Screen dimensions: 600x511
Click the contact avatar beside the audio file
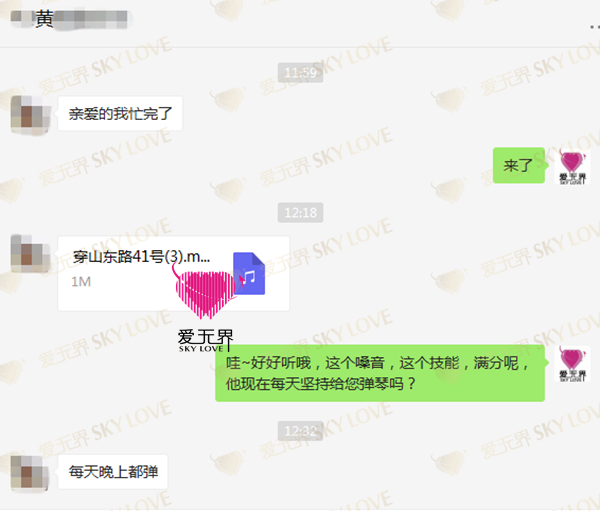pos(30,253)
